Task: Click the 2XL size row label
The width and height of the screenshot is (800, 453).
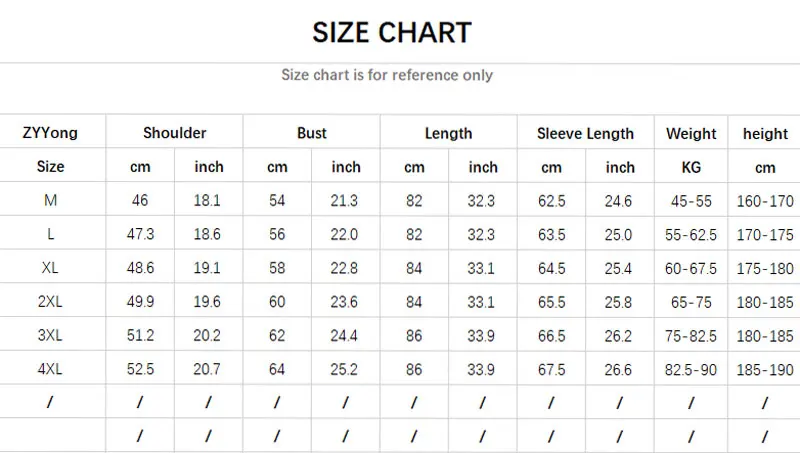Action: point(50,302)
